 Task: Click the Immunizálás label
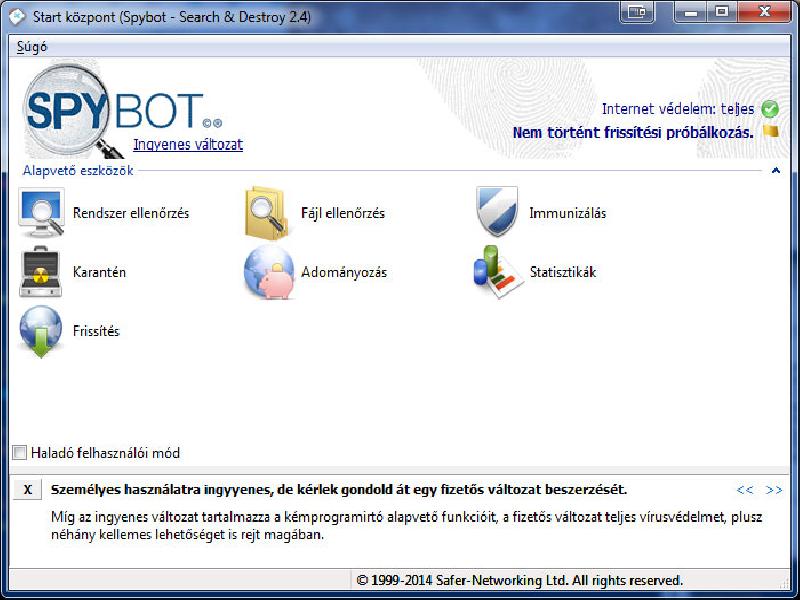[567, 213]
